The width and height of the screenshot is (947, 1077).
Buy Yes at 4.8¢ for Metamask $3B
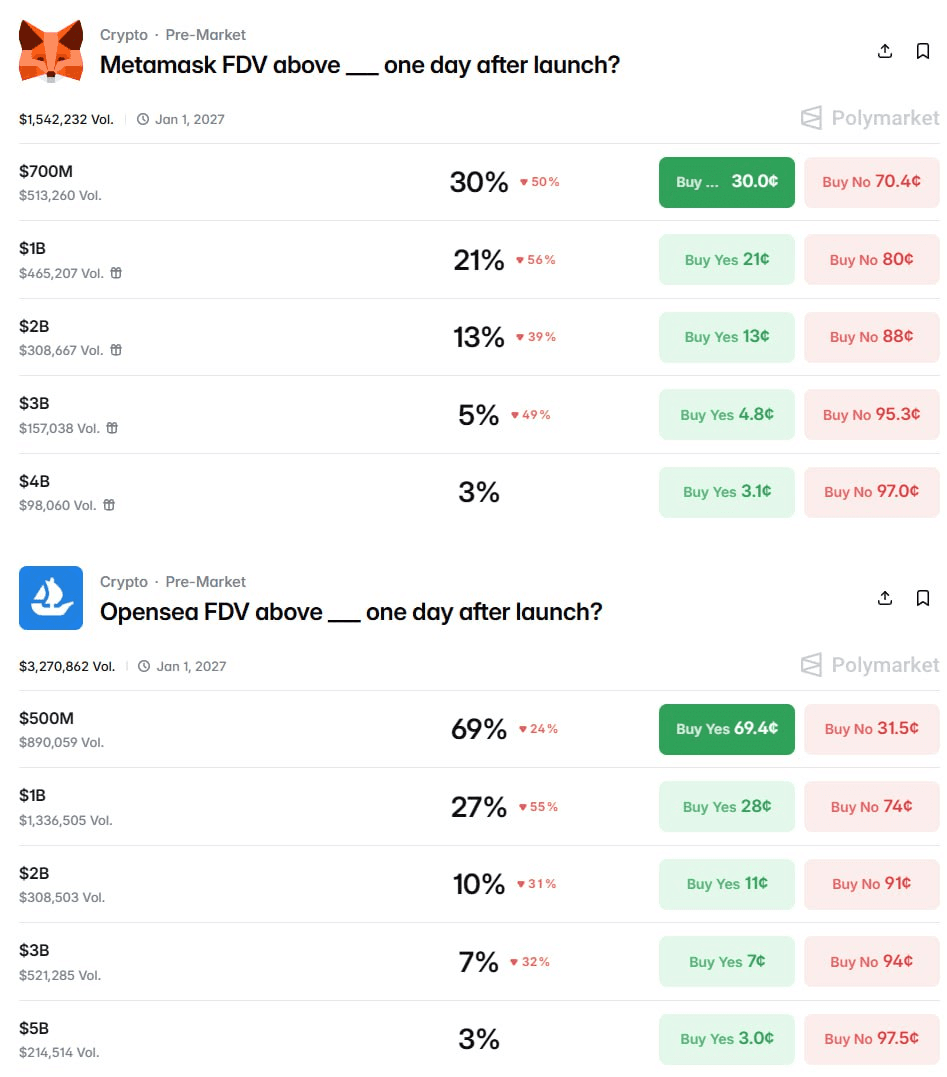point(726,415)
